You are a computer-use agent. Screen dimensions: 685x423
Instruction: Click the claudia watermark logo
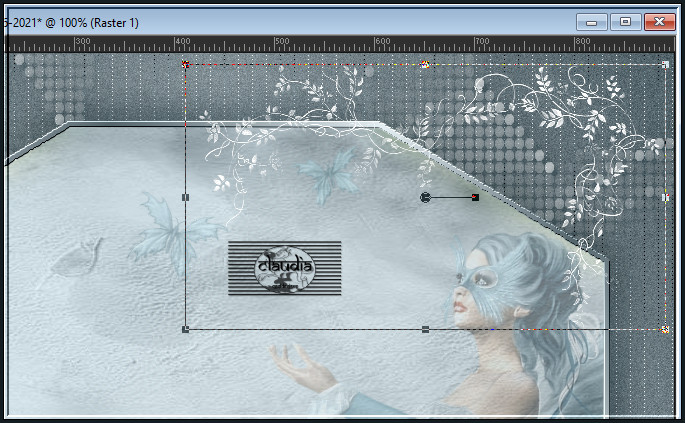tap(284, 268)
